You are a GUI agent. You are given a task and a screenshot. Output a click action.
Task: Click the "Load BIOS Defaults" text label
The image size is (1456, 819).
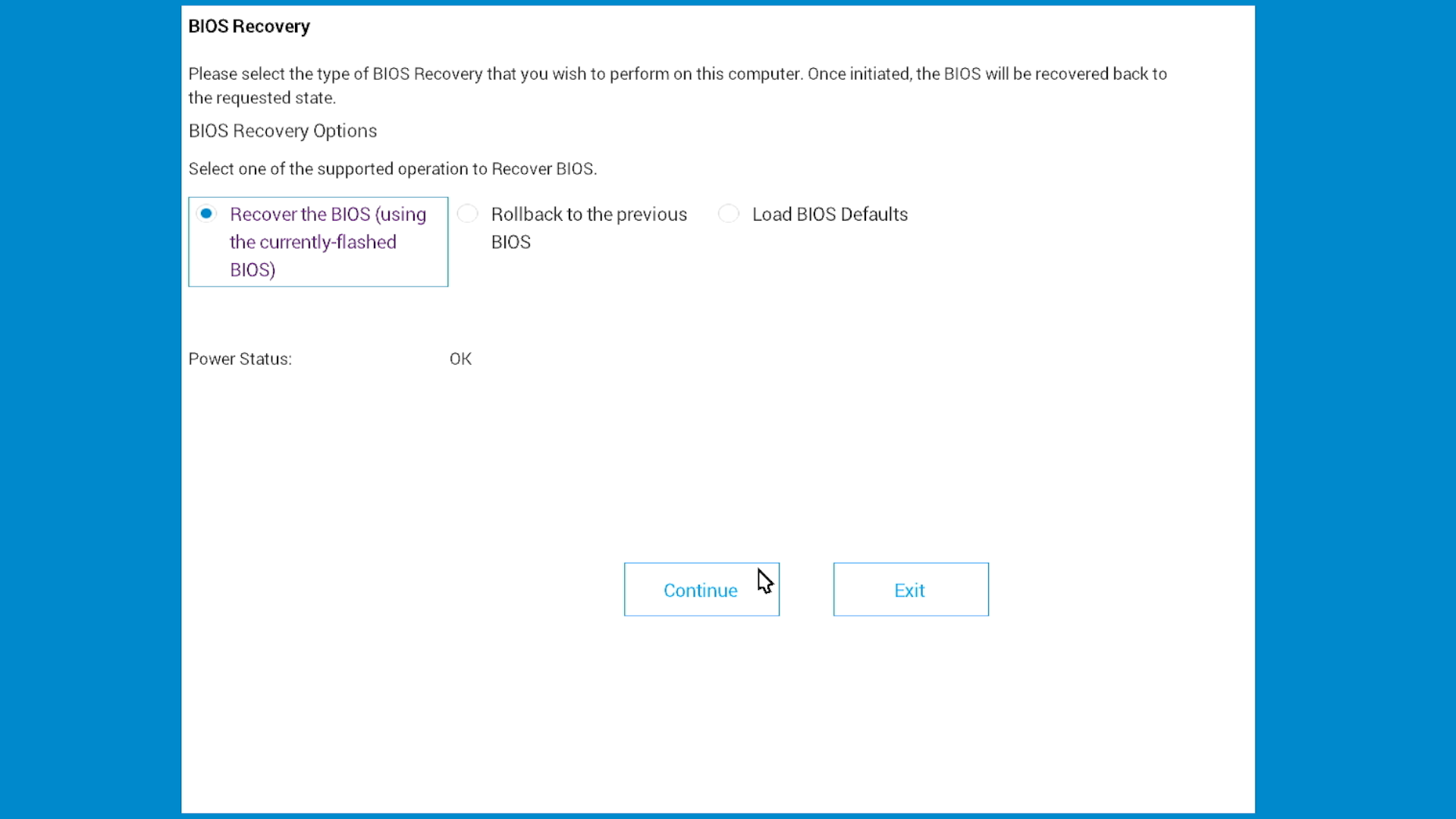[830, 214]
